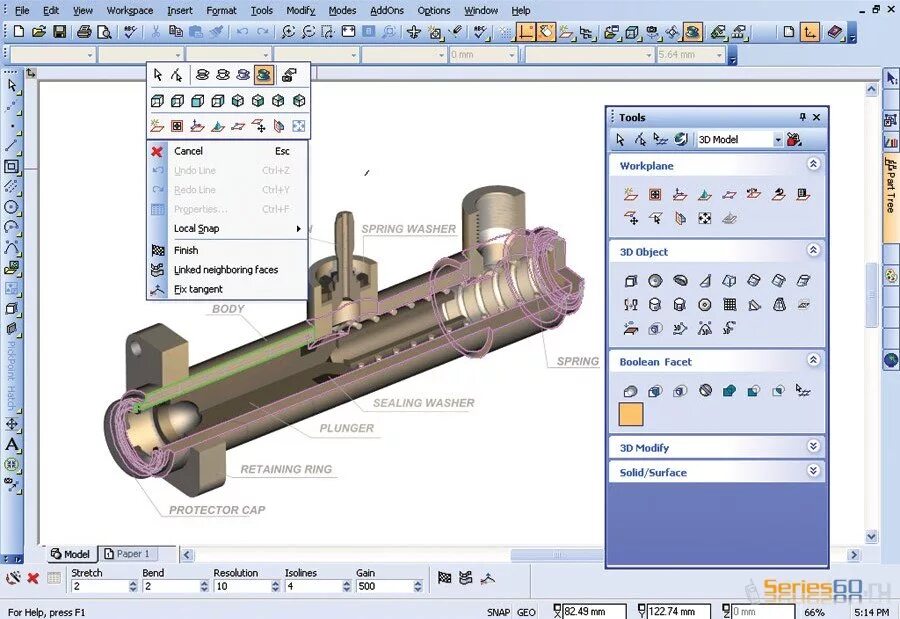The height and width of the screenshot is (619, 900).
Task: Click the red X cancel icon in inspector bar
Action: tap(33, 578)
